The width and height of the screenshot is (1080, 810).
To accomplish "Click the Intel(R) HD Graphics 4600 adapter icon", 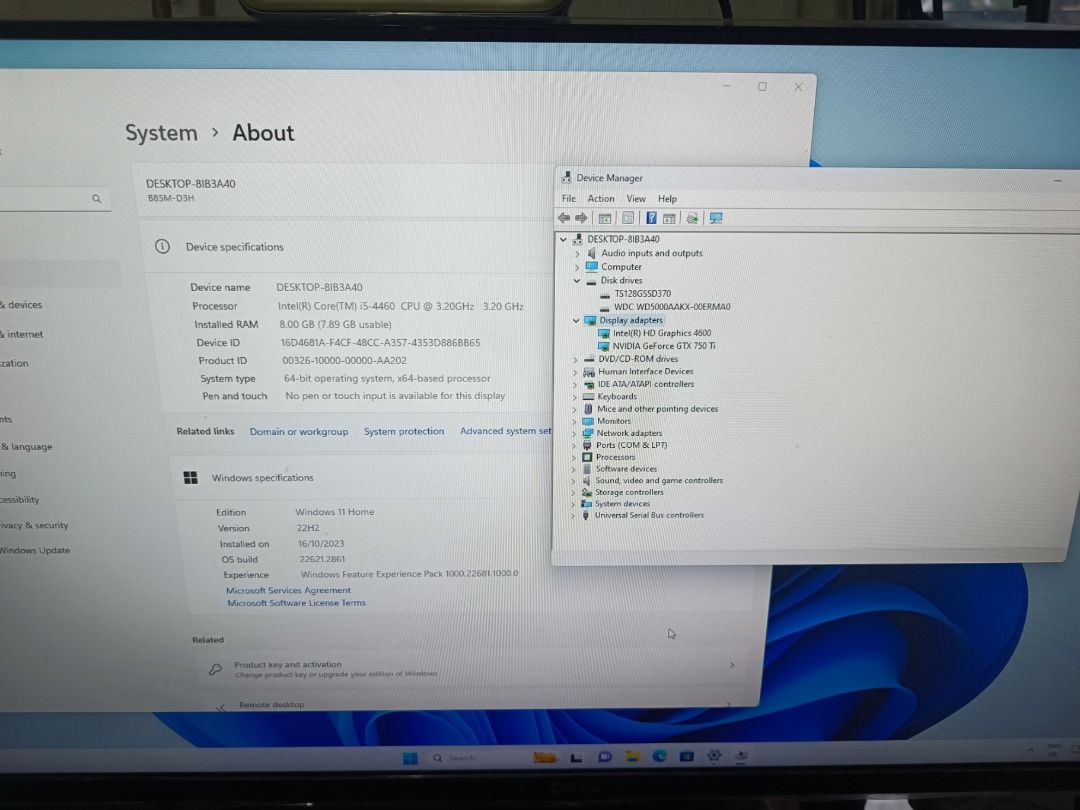I will (604, 333).
